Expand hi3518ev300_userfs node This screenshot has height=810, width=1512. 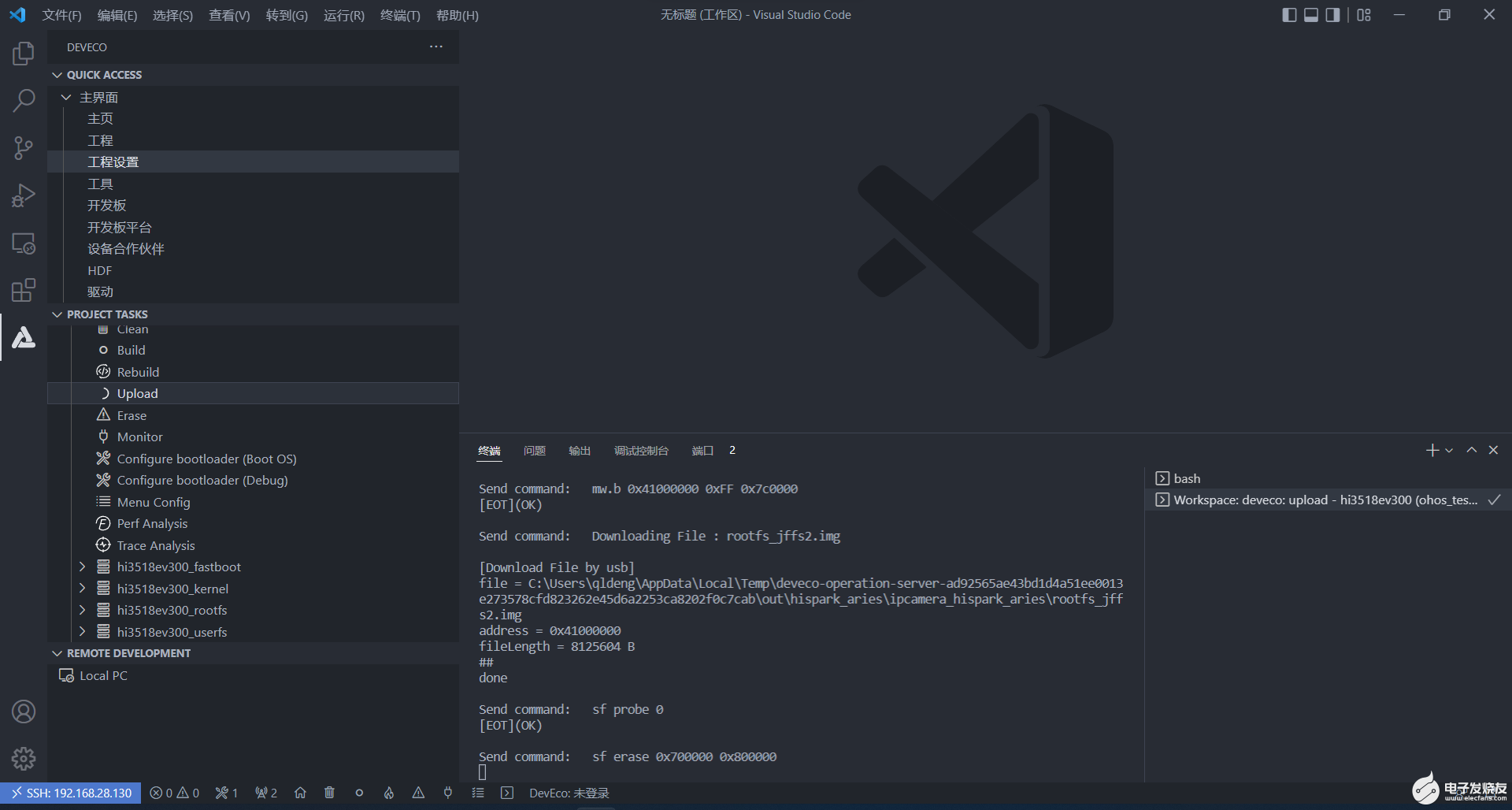tap(82, 632)
